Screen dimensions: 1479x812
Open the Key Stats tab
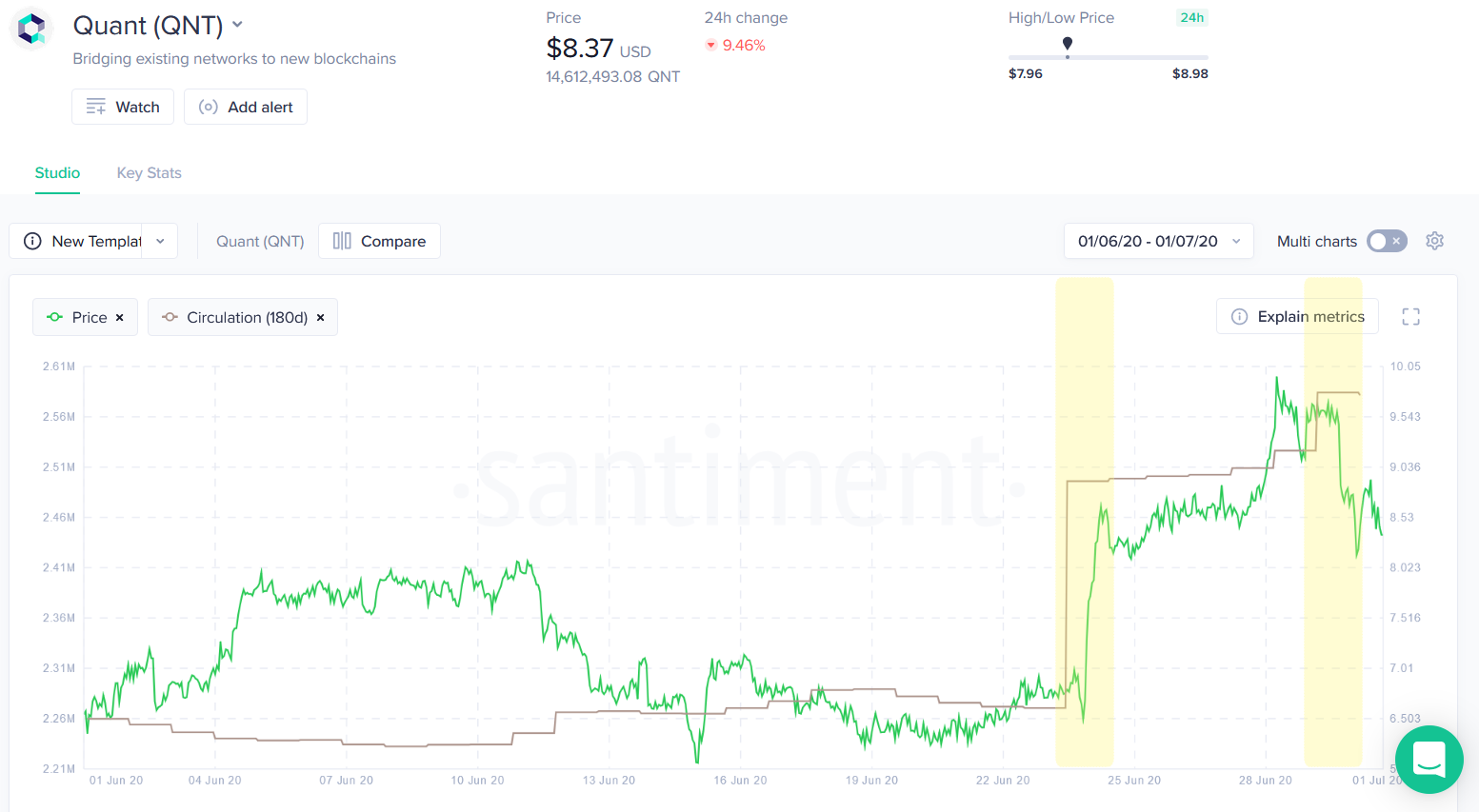coord(149,172)
